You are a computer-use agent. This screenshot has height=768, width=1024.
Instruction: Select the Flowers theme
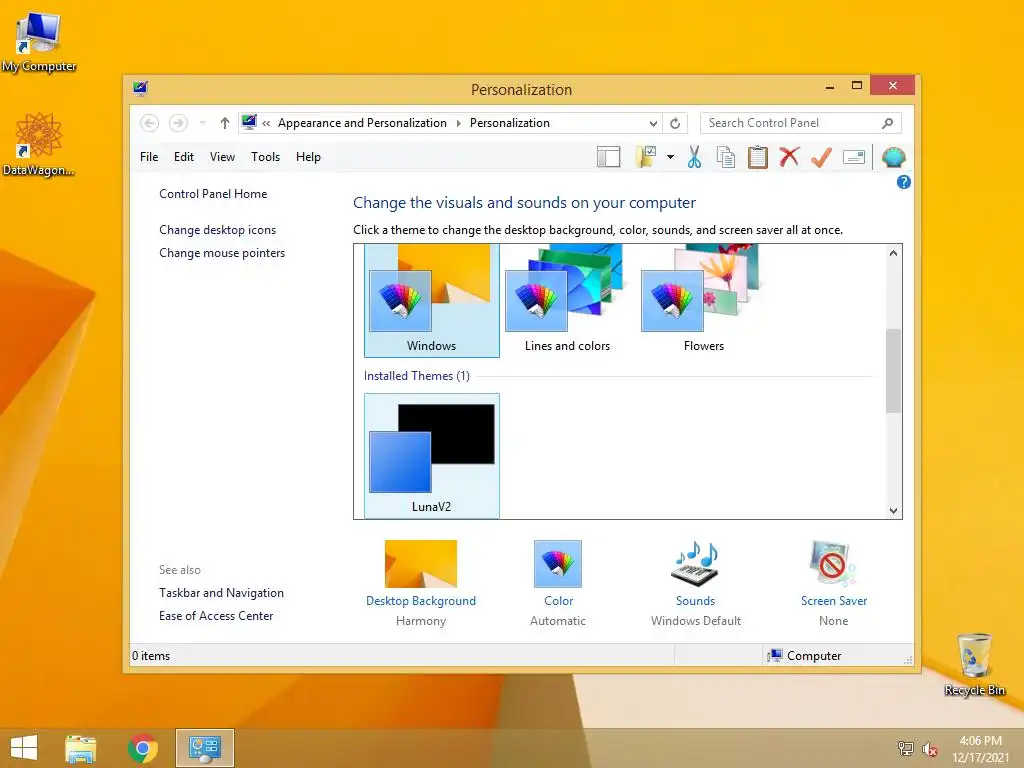click(703, 301)
